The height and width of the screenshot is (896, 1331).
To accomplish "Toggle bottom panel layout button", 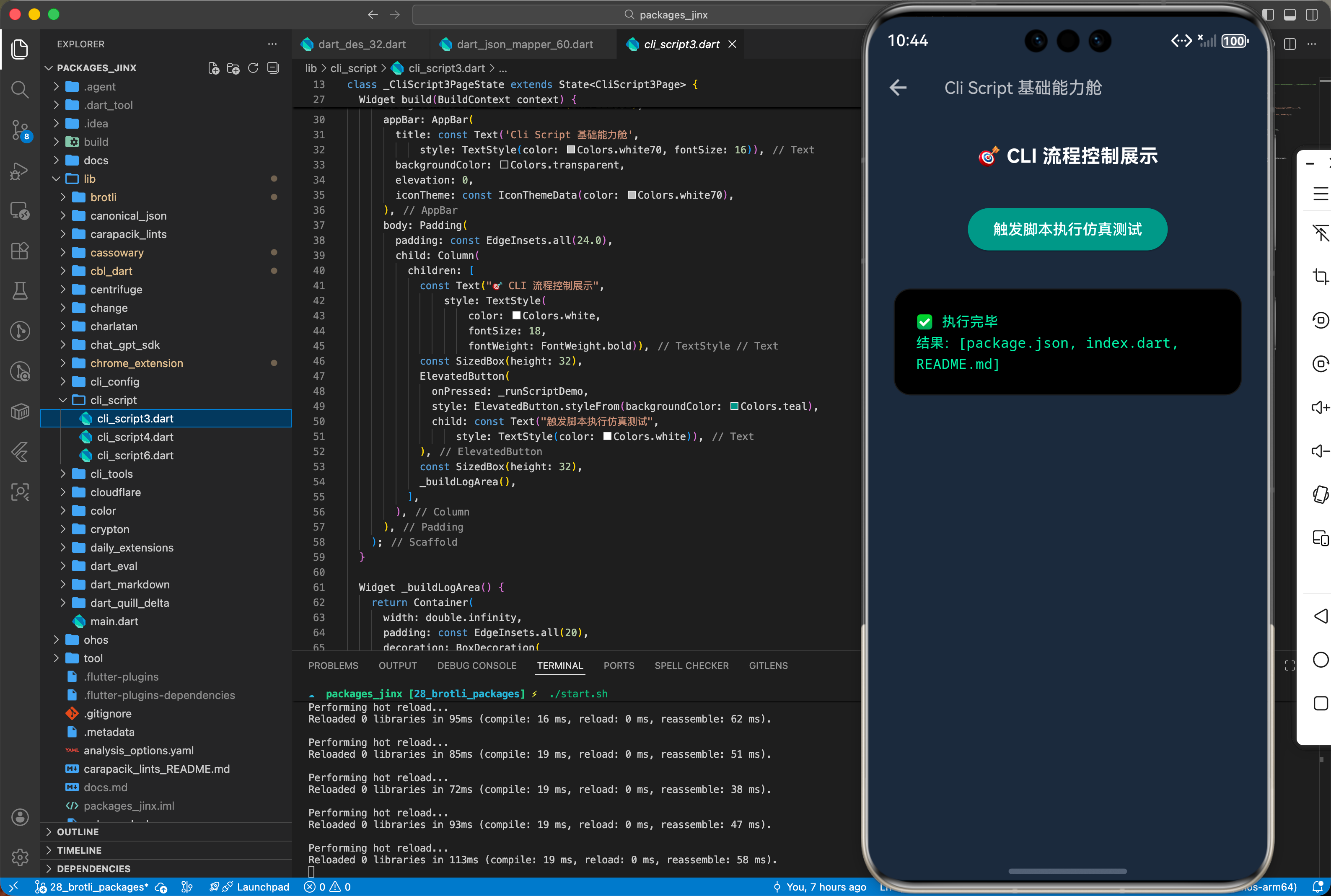I will click(x=1290, y=15).
